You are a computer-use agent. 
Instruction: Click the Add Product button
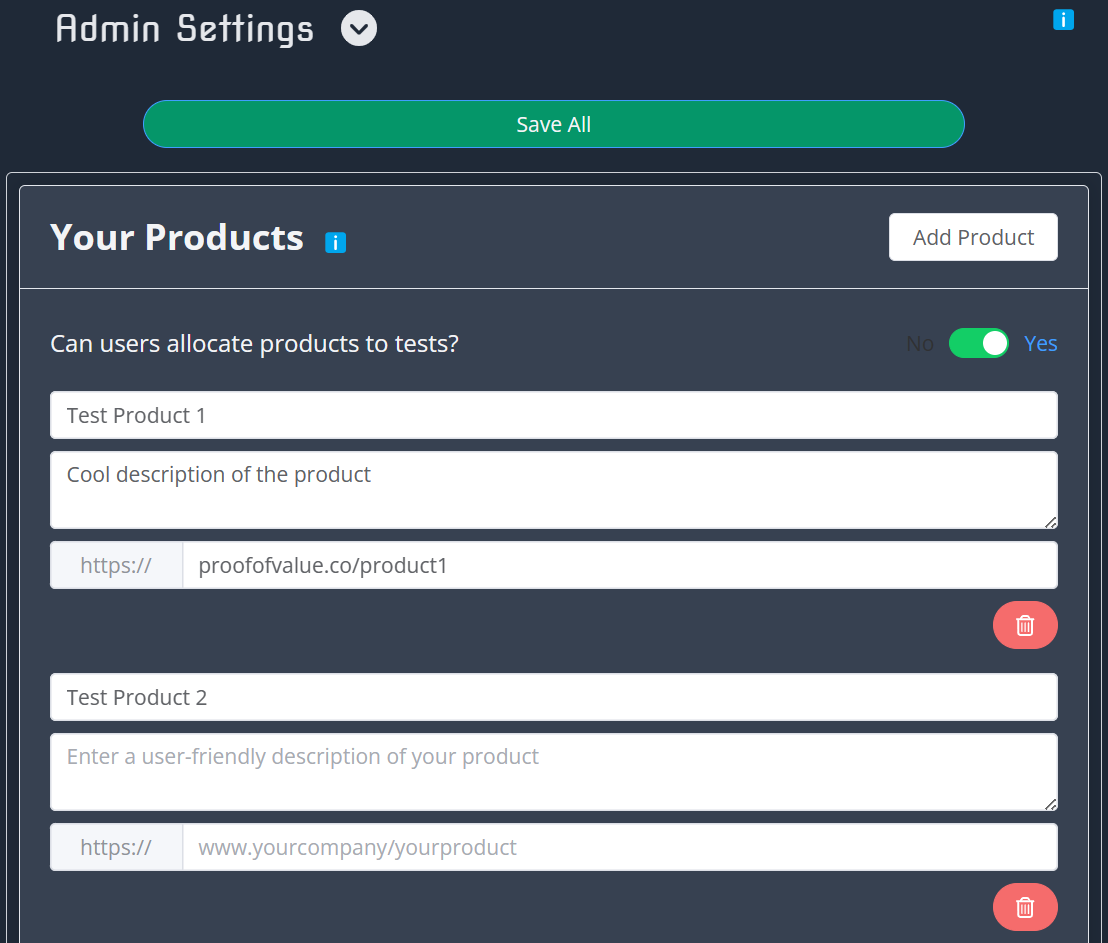pos(972,237)
